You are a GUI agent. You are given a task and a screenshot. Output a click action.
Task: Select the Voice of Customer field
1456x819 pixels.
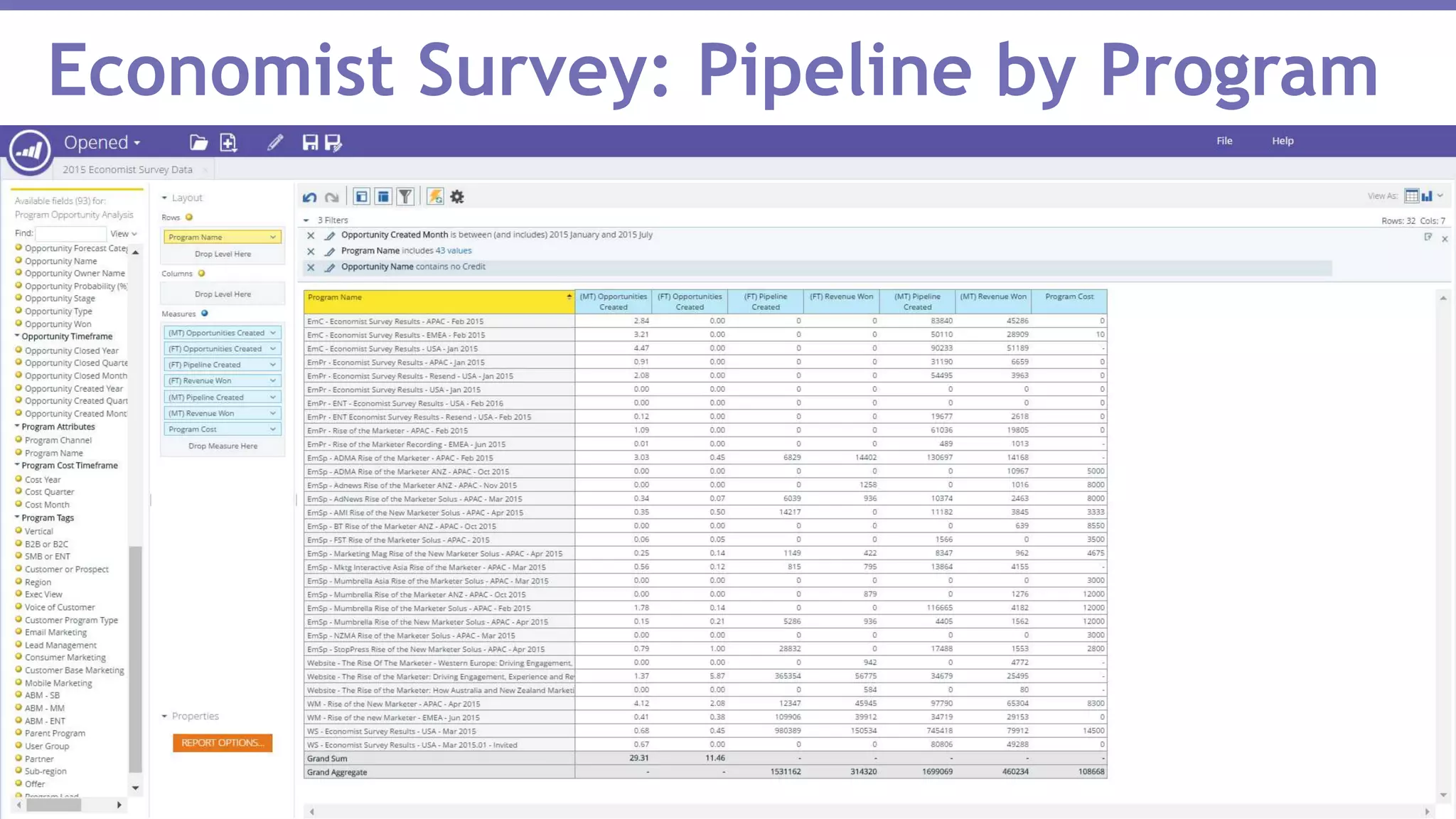click(x=60, y=607)
